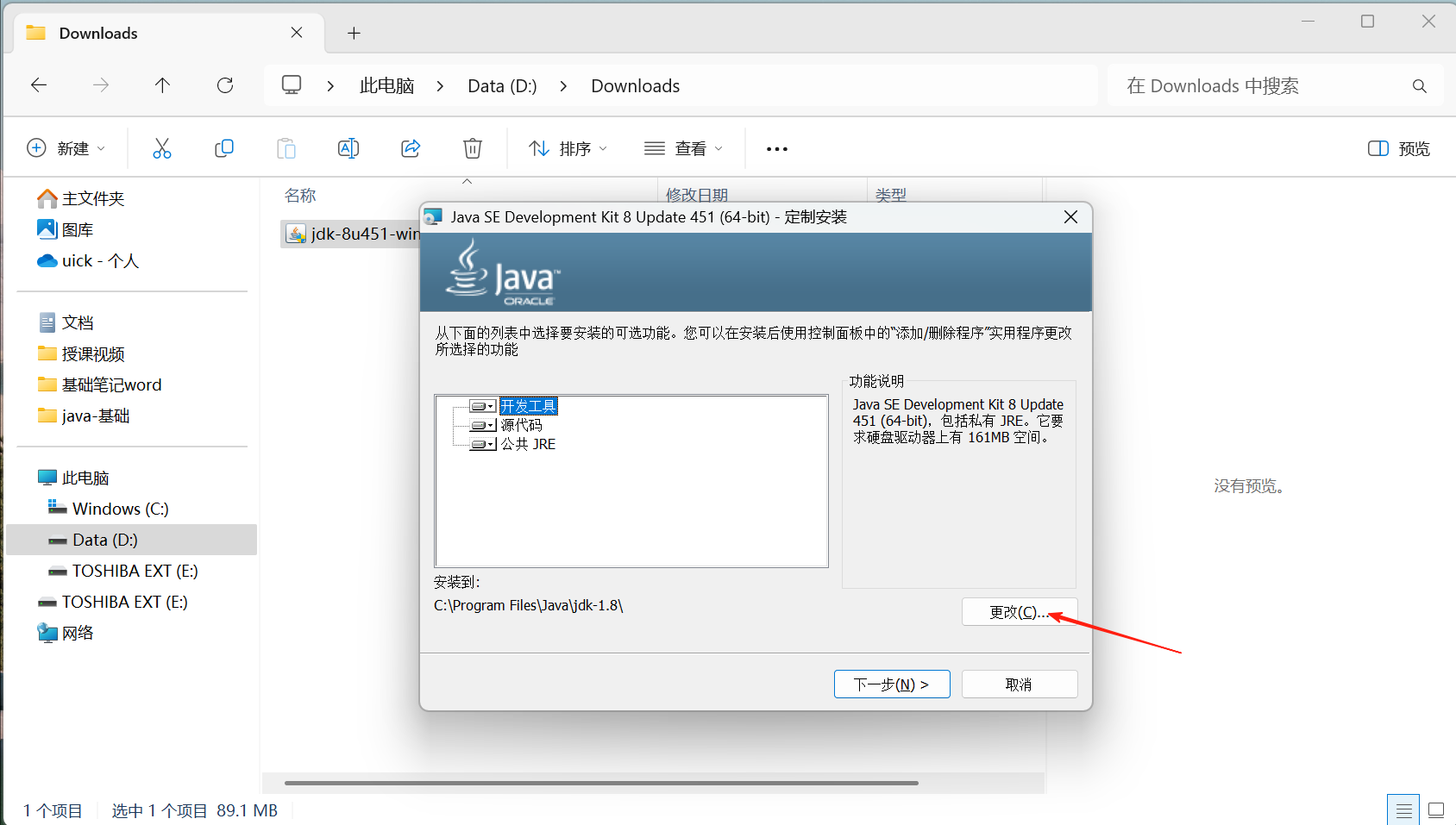Click the Delete trash icon
Screen dimensions: 1456x825
[x=472, y=147]
